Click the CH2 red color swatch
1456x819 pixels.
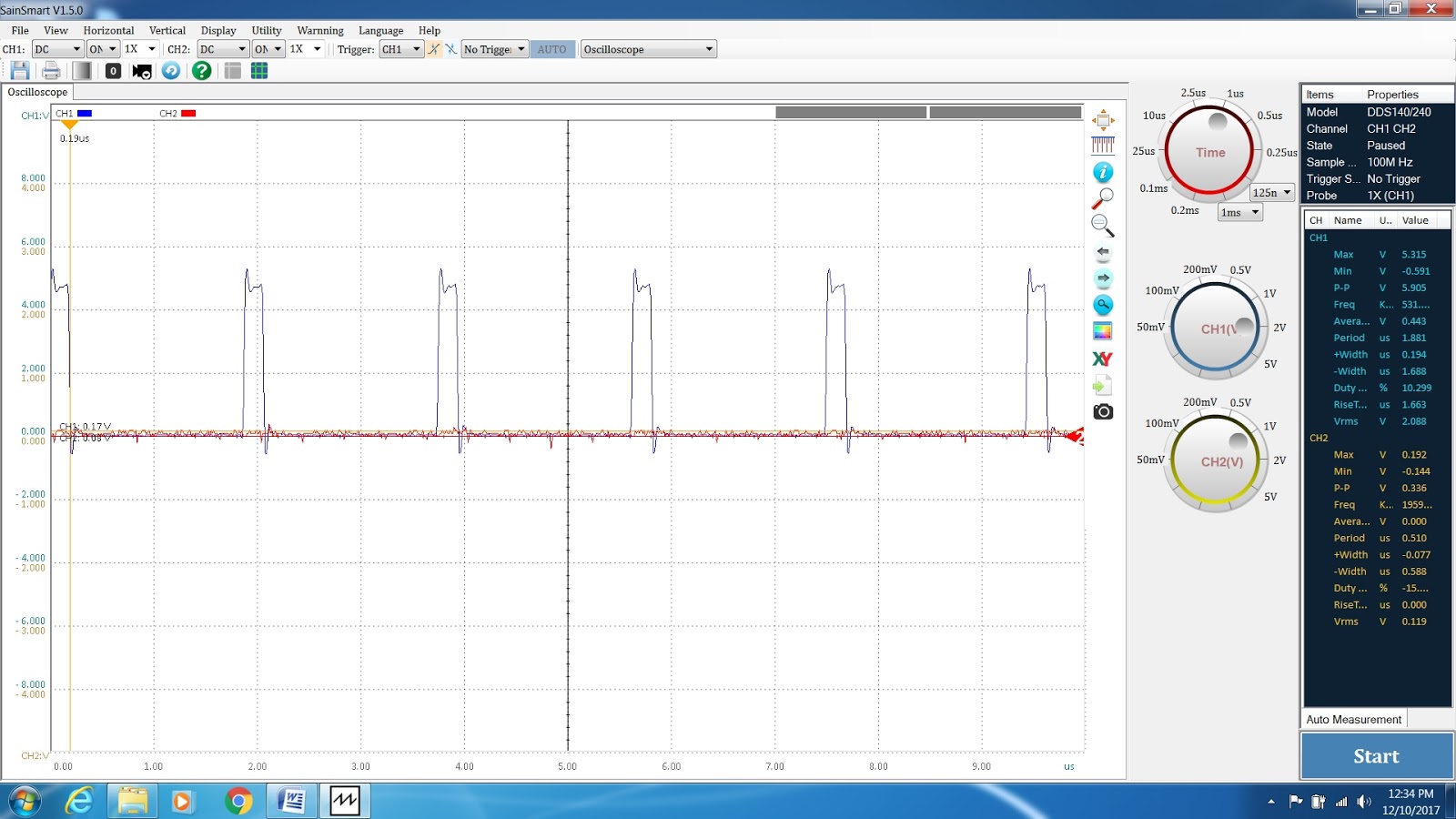point(188,114)
